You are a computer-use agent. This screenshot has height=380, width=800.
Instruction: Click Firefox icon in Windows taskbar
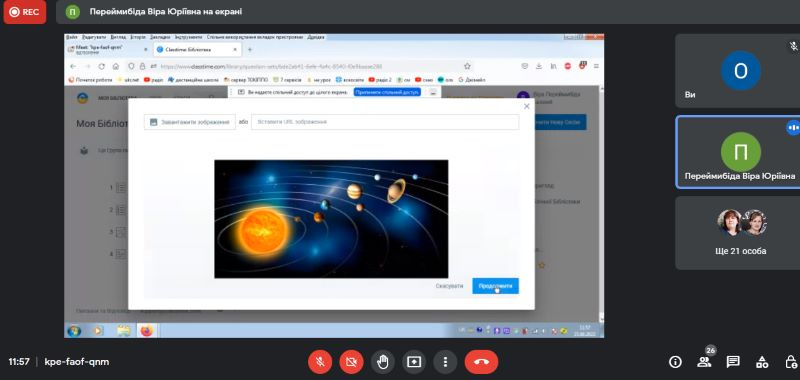tap(147, 331)
